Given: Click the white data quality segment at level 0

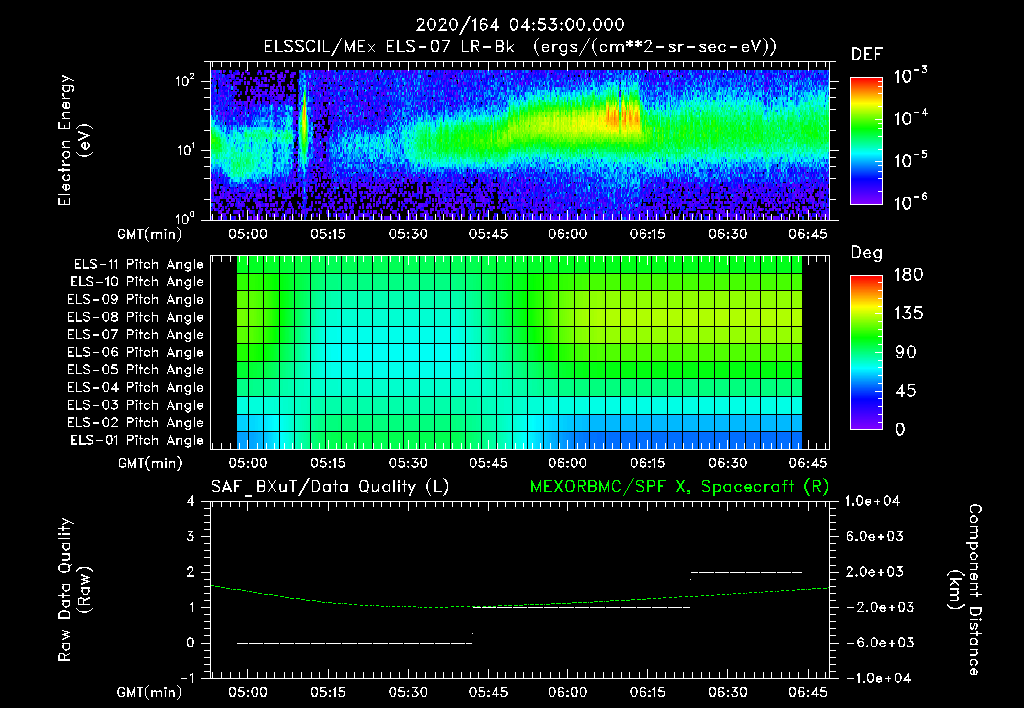Looking at the screenshot, I should coord(354,643).
